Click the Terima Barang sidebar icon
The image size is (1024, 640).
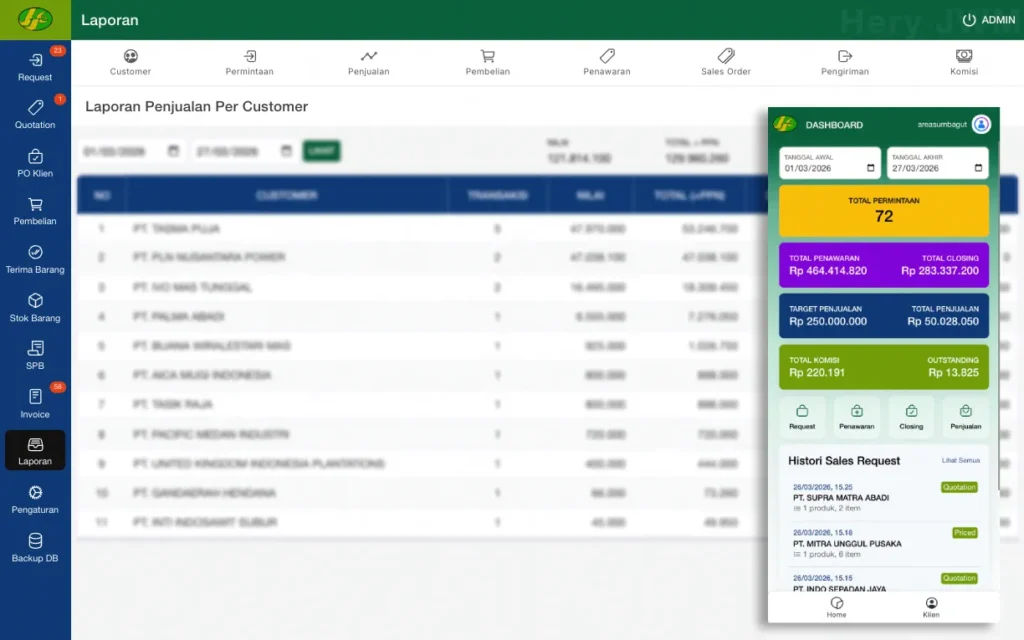tap(35, 259)
